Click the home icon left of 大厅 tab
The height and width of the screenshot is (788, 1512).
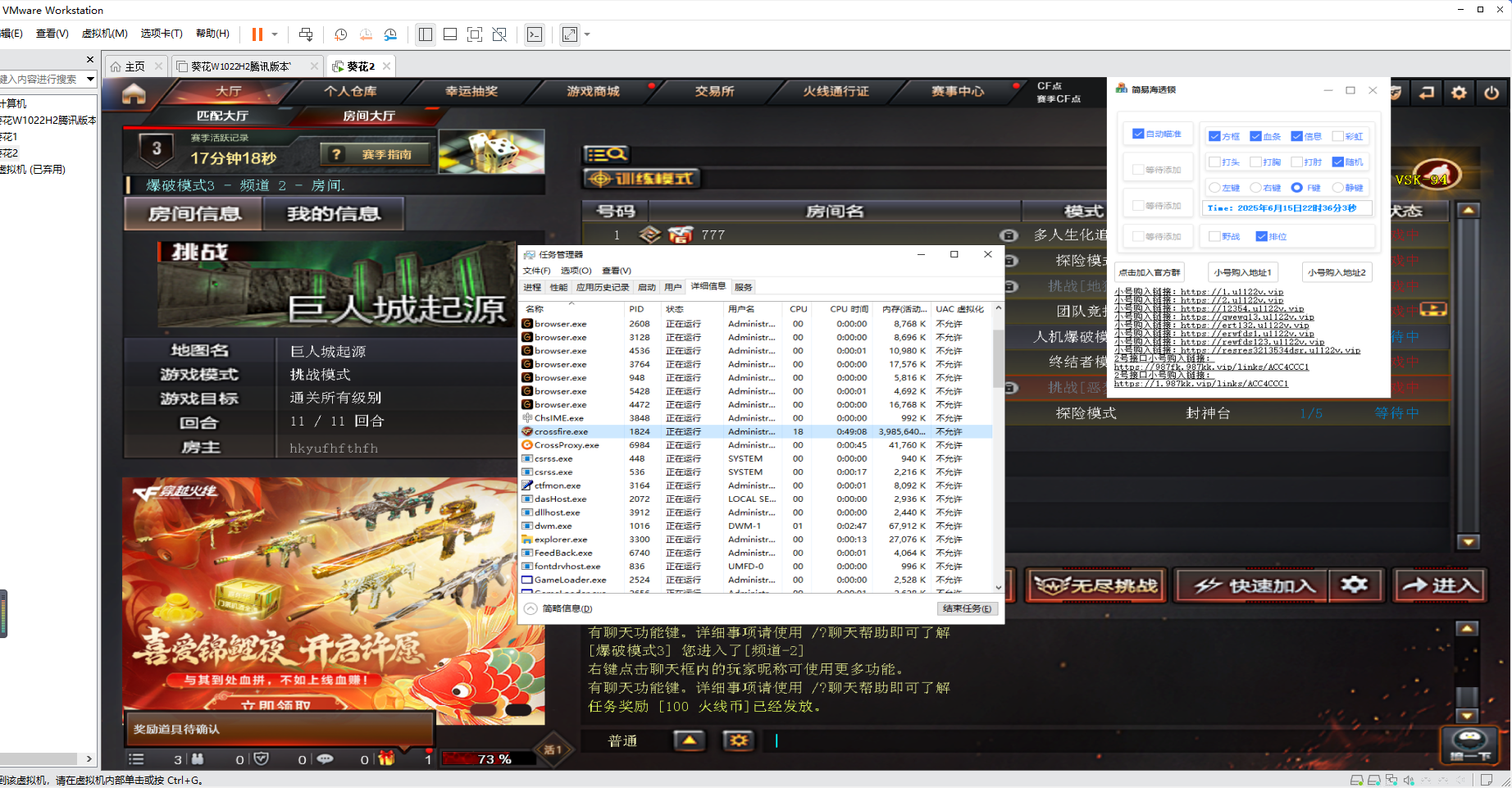click(133, 93)
